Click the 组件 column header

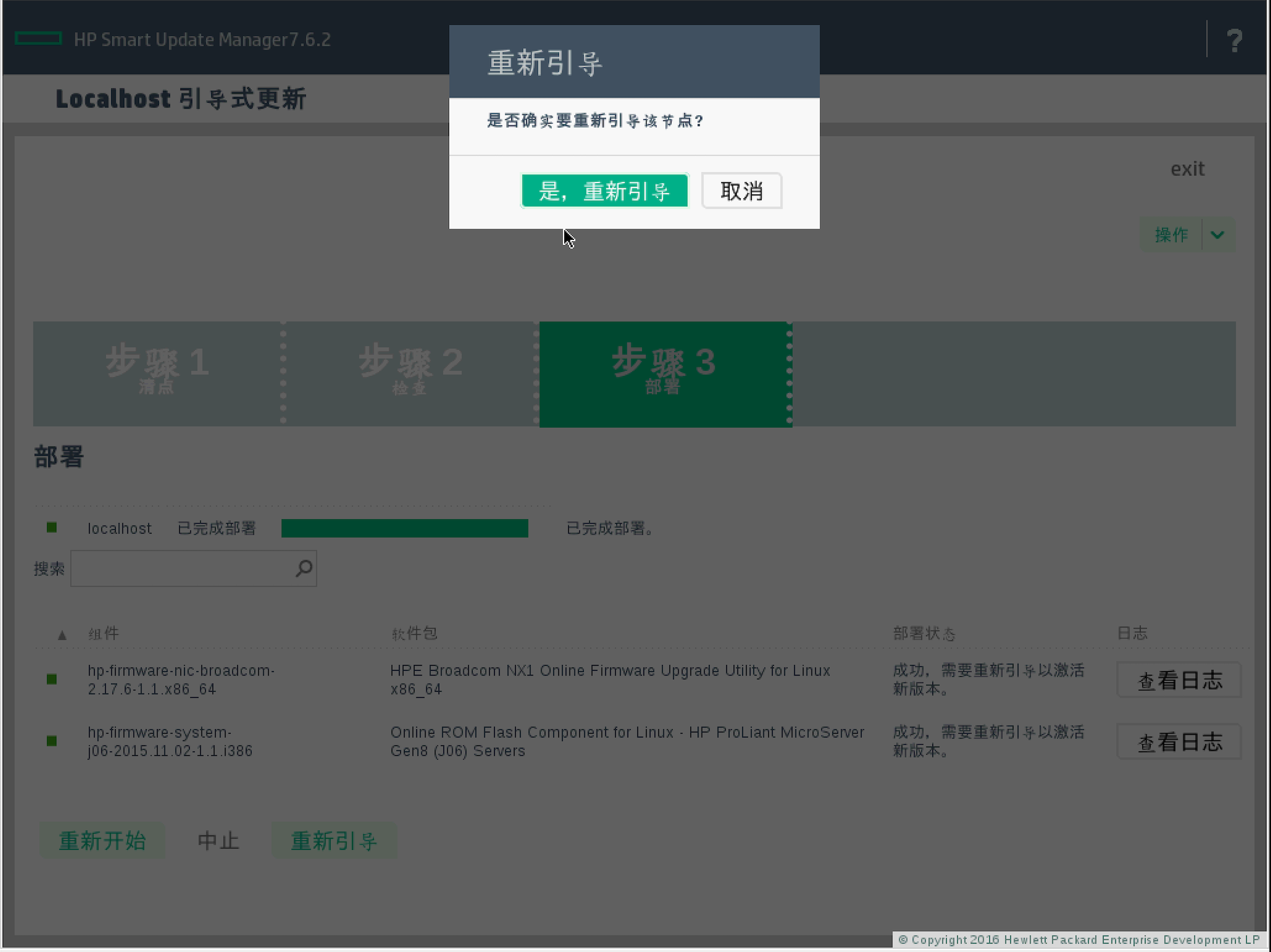point(104,634)
